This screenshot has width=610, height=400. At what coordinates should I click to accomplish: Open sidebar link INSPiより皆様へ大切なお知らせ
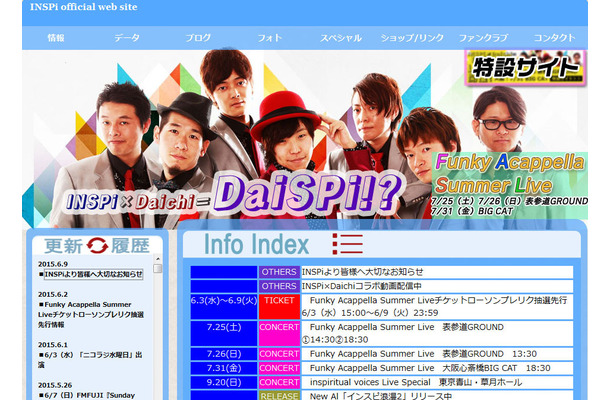tap(93, 274)
